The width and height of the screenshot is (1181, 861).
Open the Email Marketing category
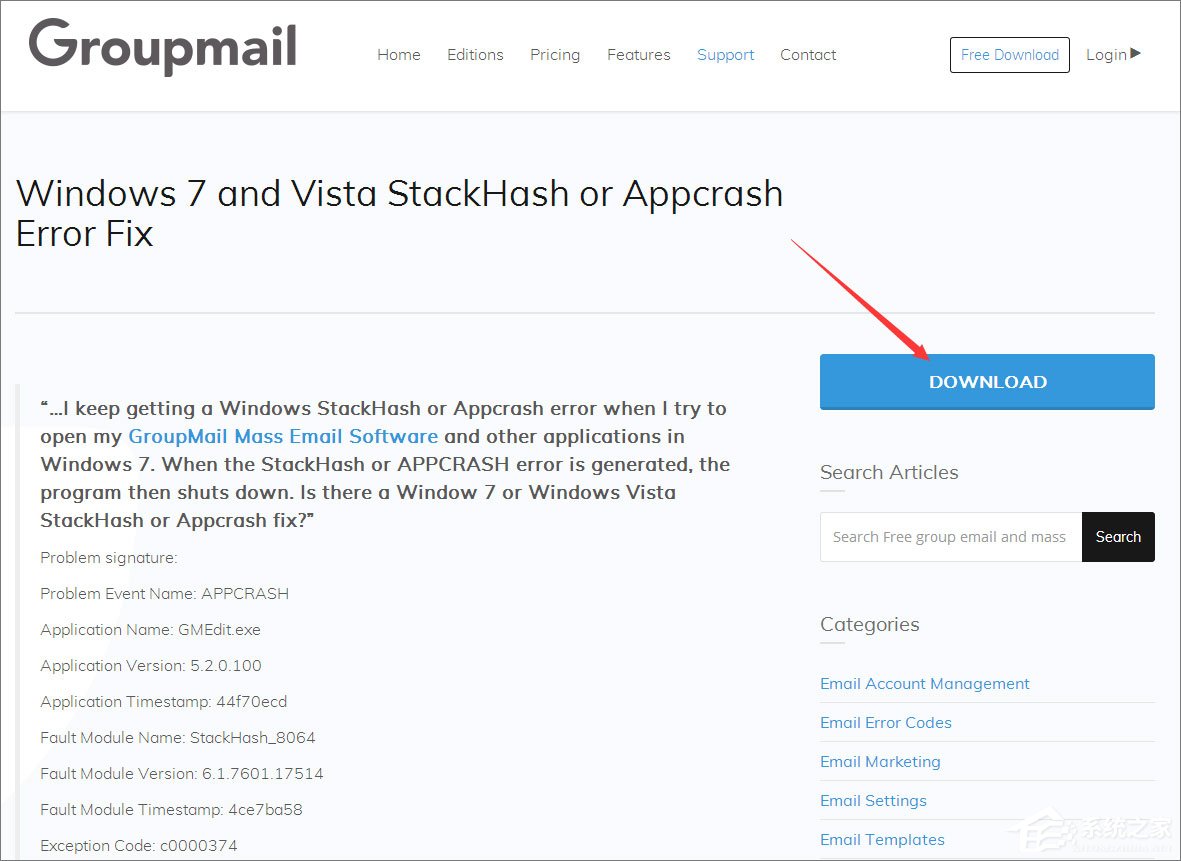[x=880, y=762]
